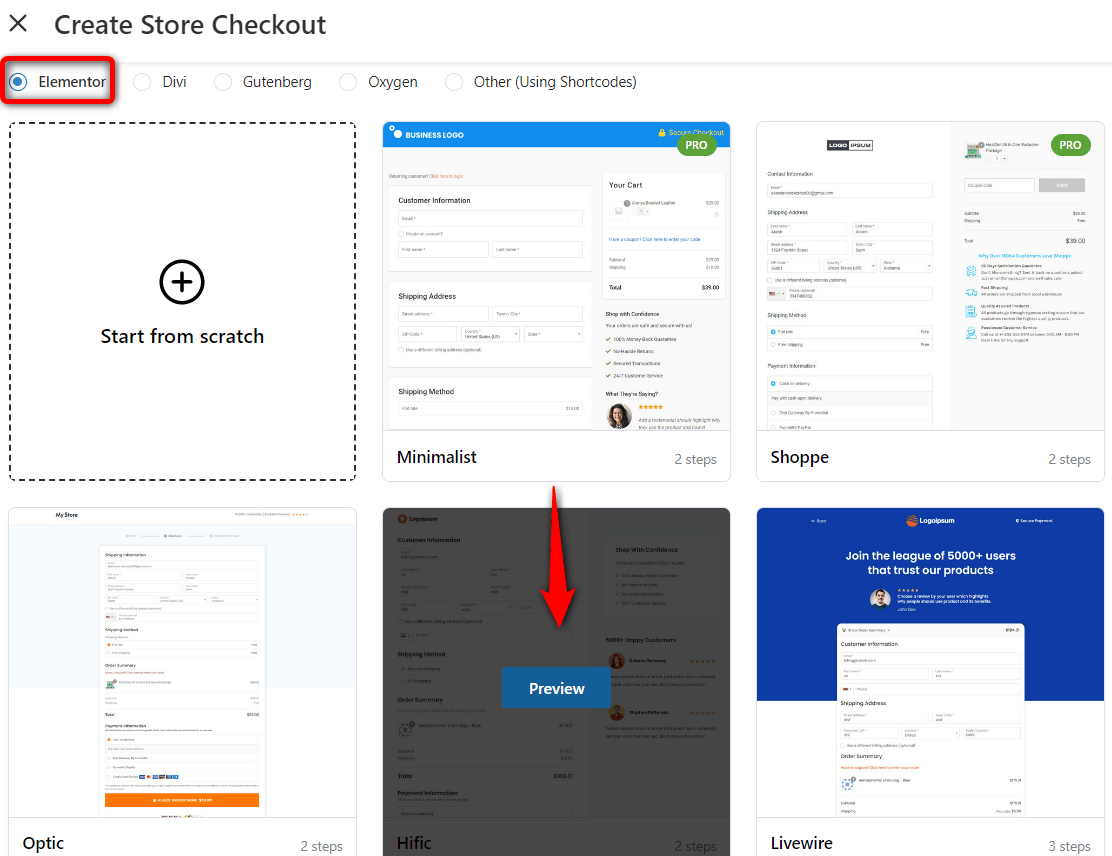Select Other (Using Shortcodes) option
This screenshot has width=1112, height=856.
454,82
